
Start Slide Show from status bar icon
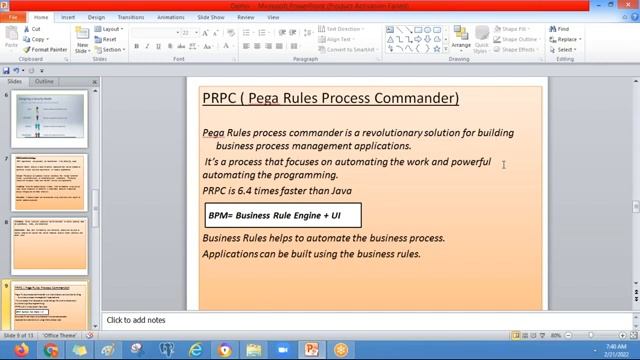(542, 336)
